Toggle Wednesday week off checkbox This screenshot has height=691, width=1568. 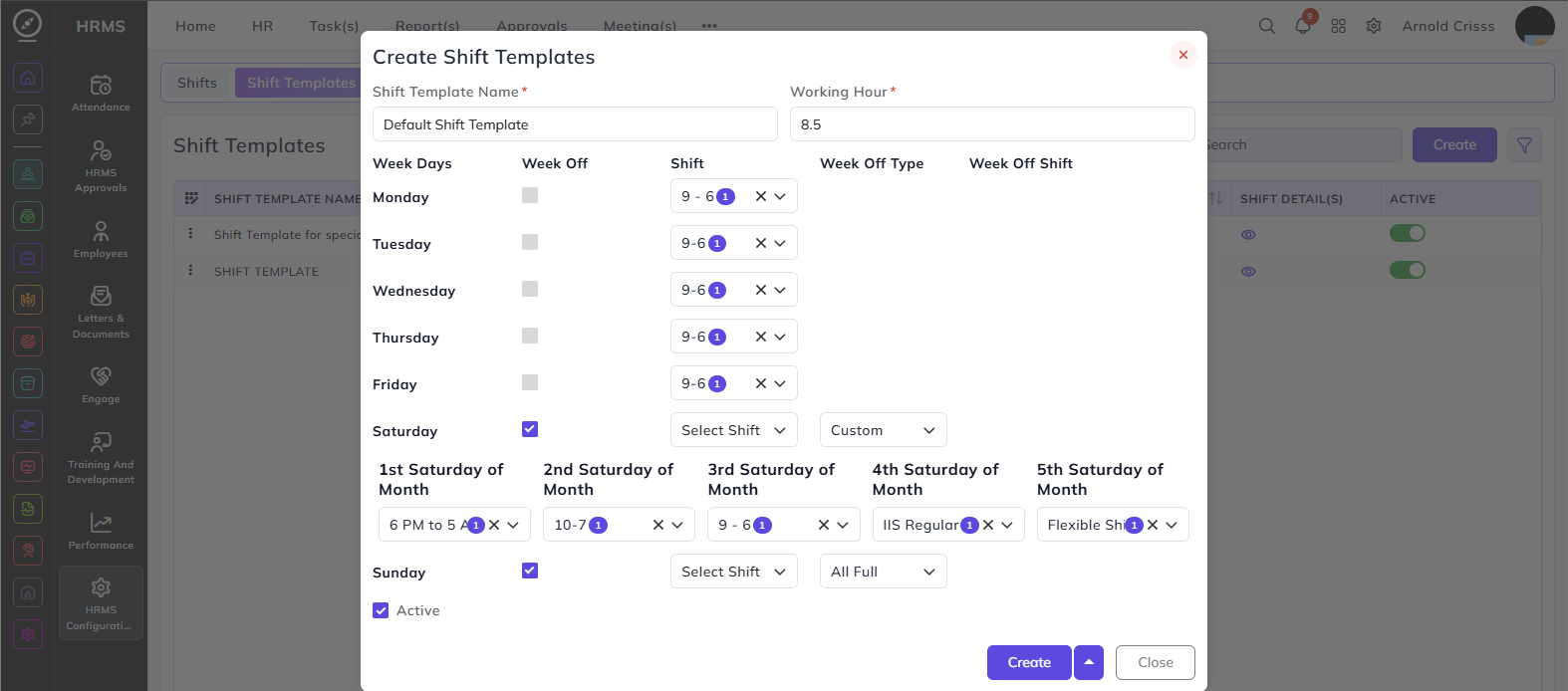click(x=530, y=289)
